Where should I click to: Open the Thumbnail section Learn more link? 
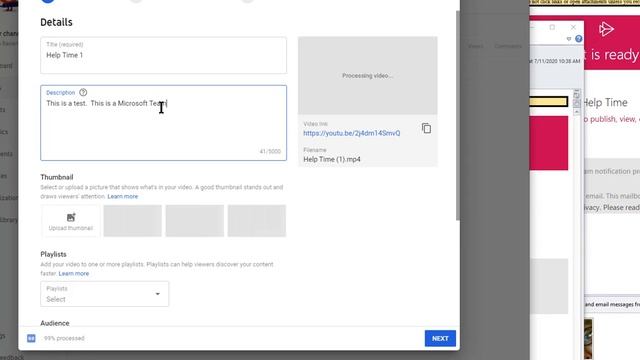pos(122,196)
